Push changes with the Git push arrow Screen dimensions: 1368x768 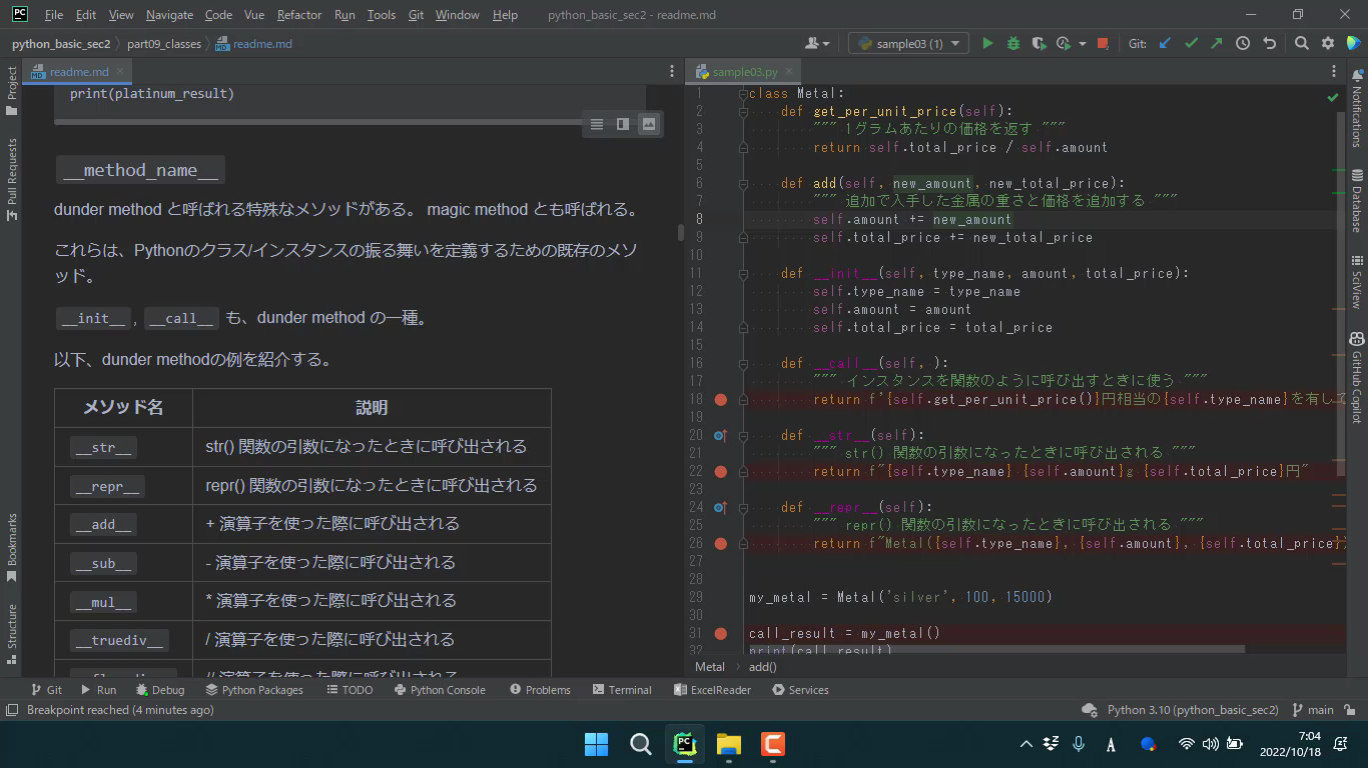coord(1216,43)
